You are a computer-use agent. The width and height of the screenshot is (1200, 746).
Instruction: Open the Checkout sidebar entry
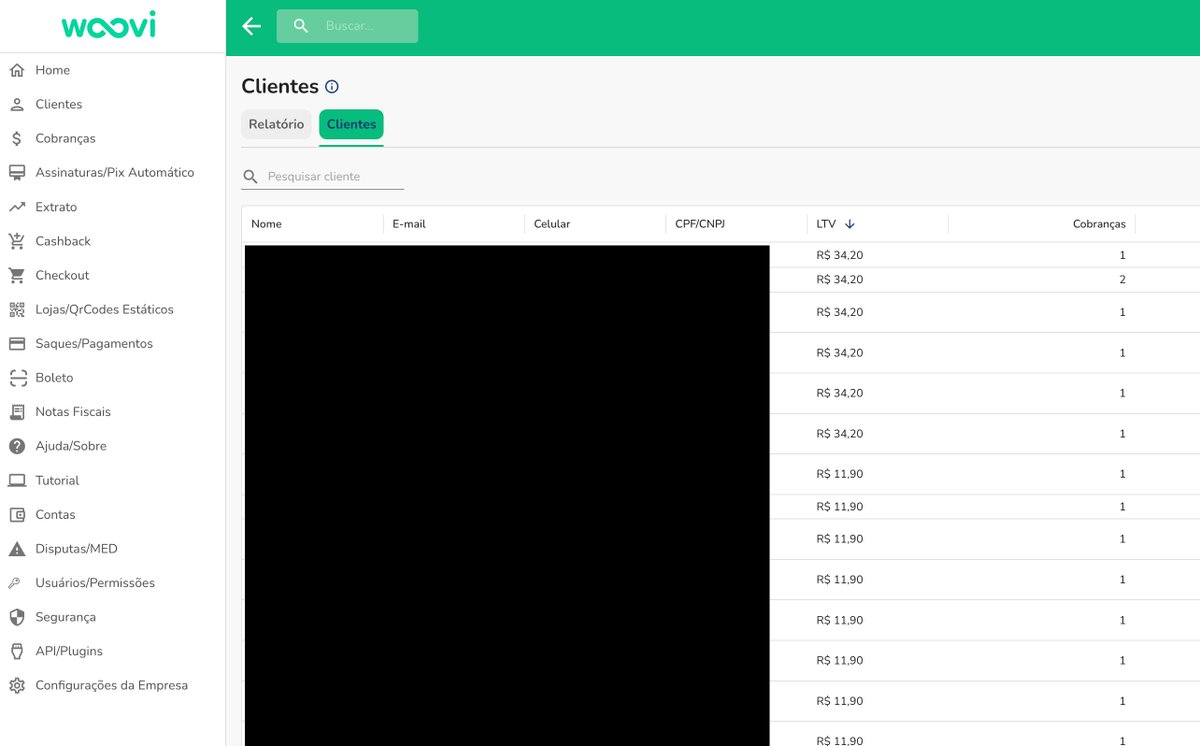112,275
